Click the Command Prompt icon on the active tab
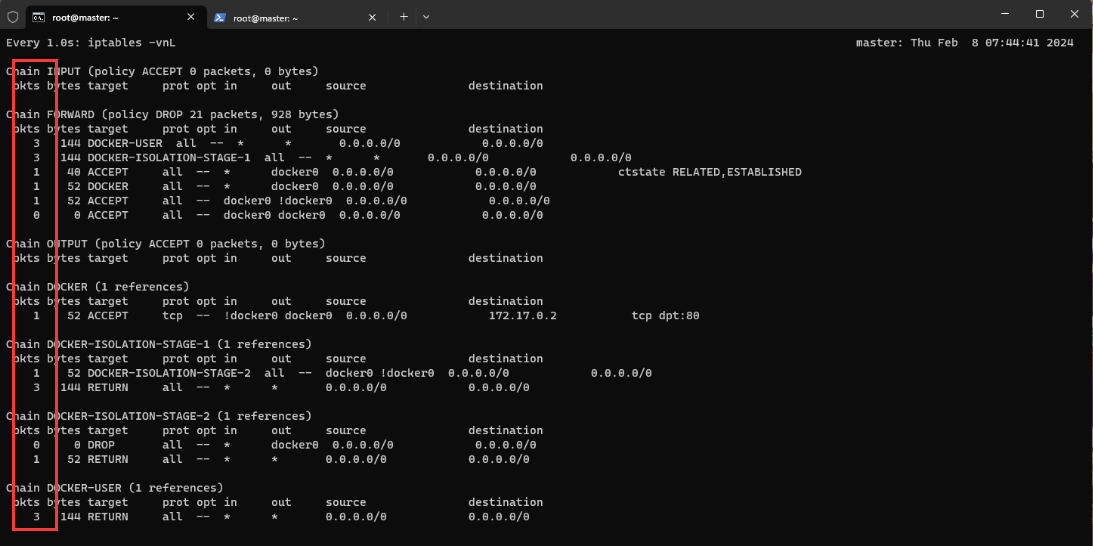Image resolution: width=1093 pixels, height=546 pixels. [39, 17]
